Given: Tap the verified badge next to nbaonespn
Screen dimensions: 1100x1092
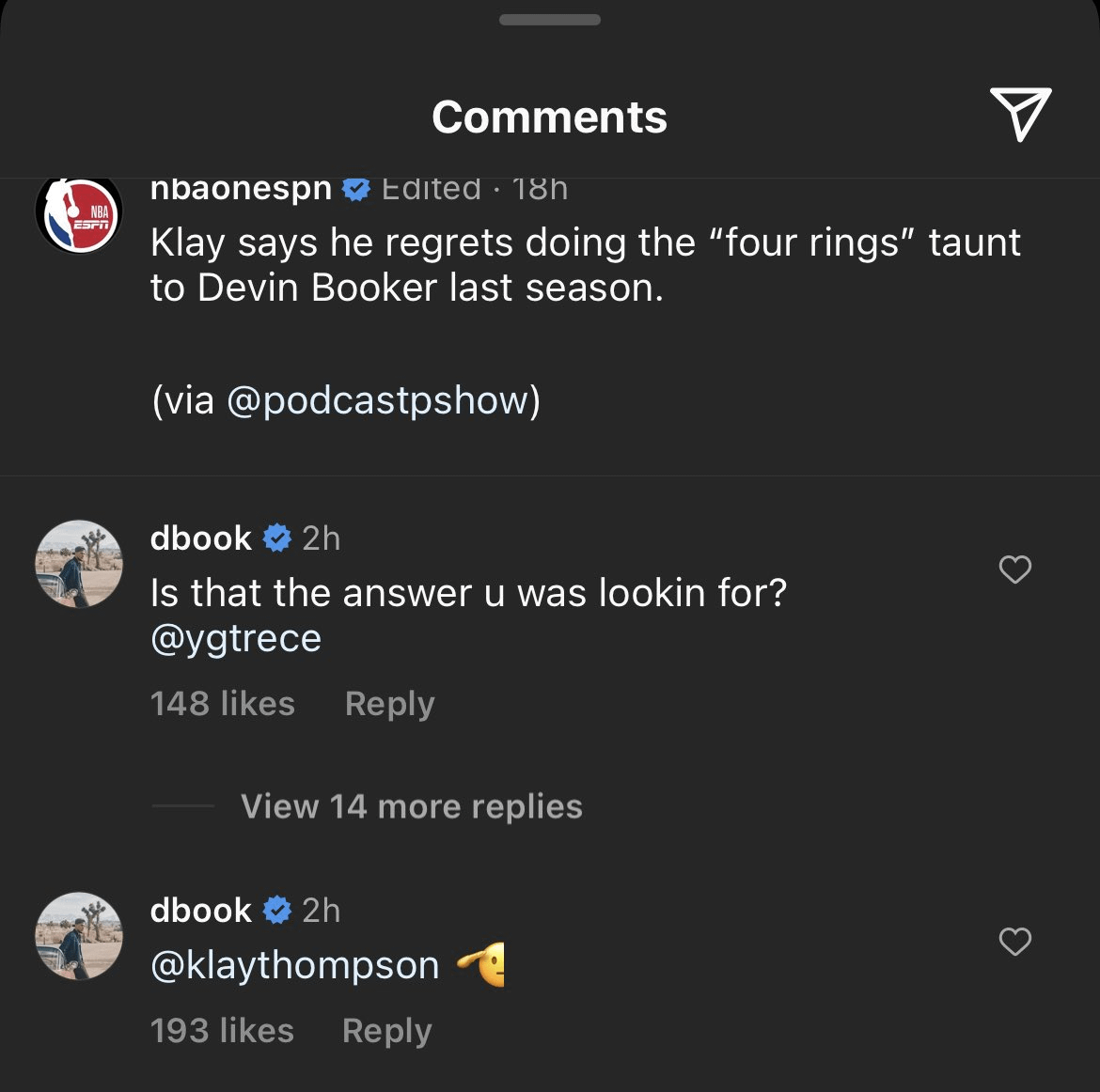Looking at the screenshot, I should point(355,189).
